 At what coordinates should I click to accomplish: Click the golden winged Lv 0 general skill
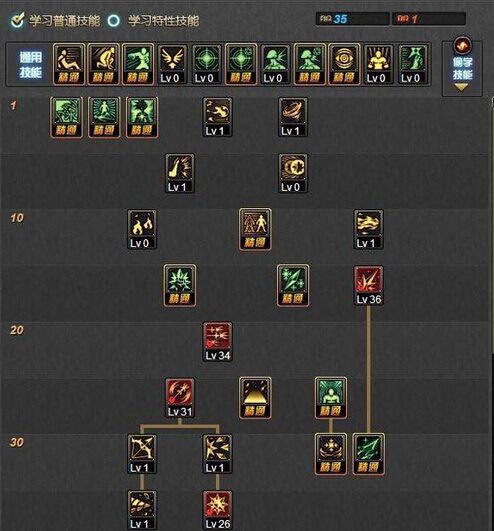coord(172,64)
